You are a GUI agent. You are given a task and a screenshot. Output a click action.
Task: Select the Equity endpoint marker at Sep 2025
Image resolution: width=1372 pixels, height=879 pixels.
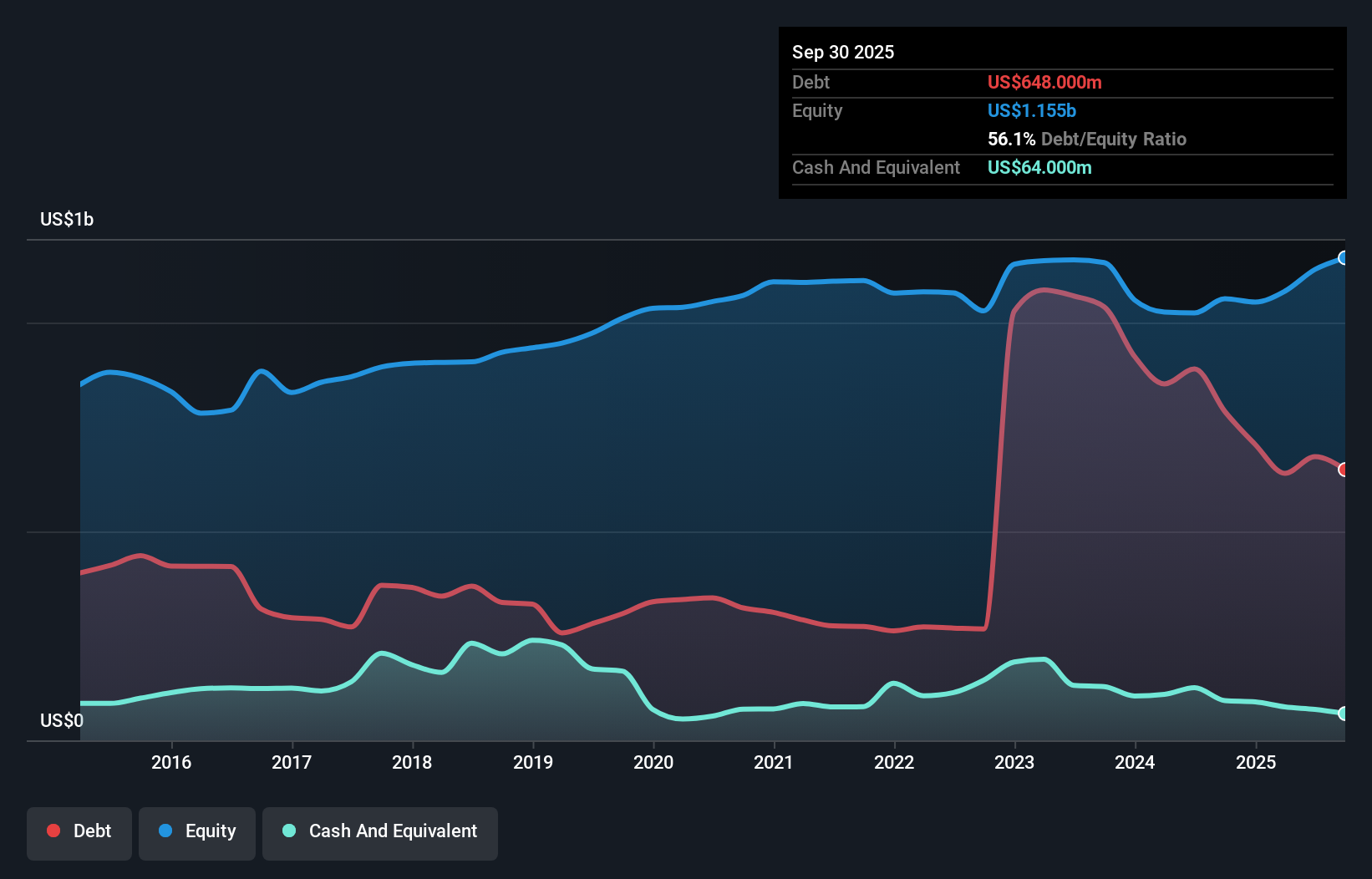click(1343, 257)
